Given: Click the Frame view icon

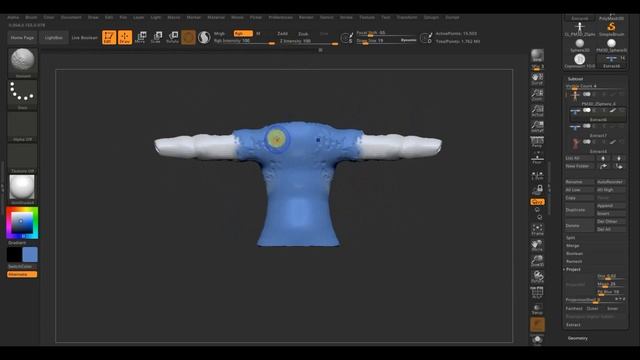Looking at the screenshot, I should (x=537, y=230).
